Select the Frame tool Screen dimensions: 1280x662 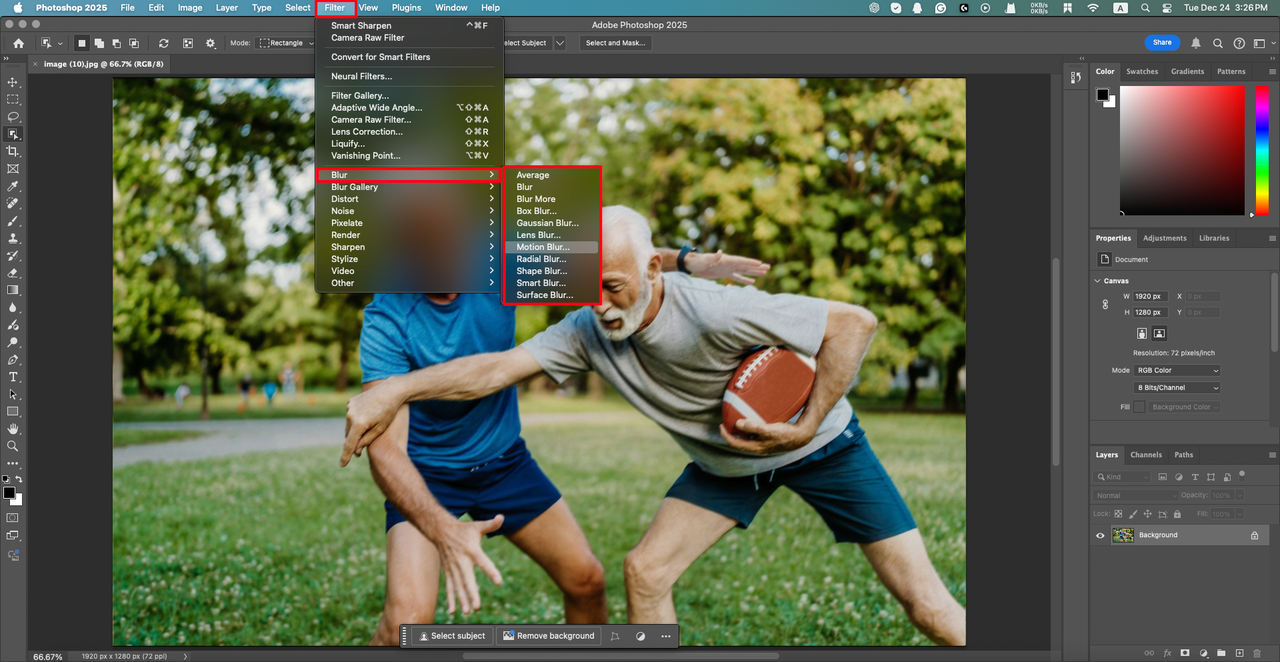13,169
